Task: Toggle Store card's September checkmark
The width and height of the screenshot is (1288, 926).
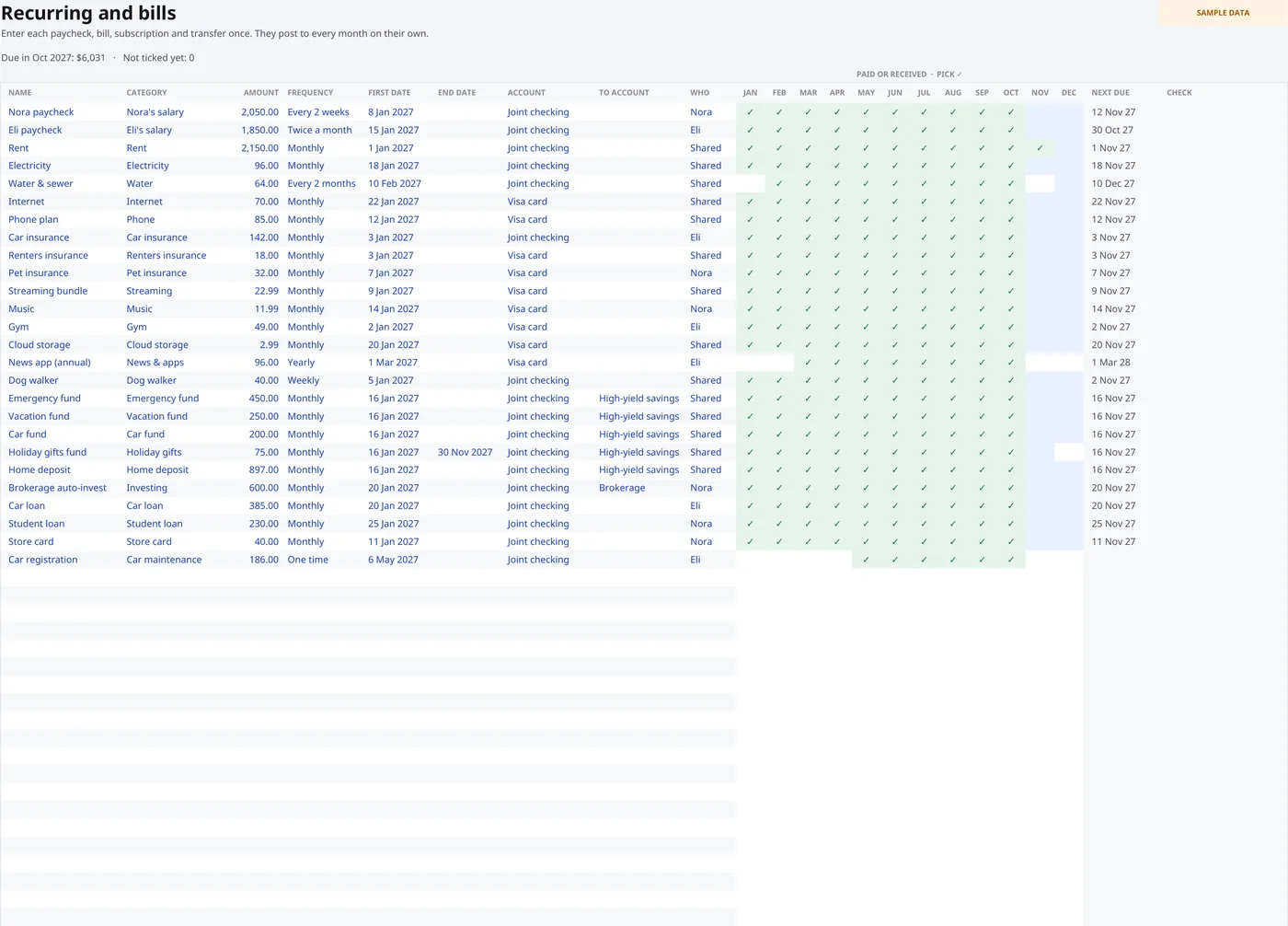Action: point(982,542)
